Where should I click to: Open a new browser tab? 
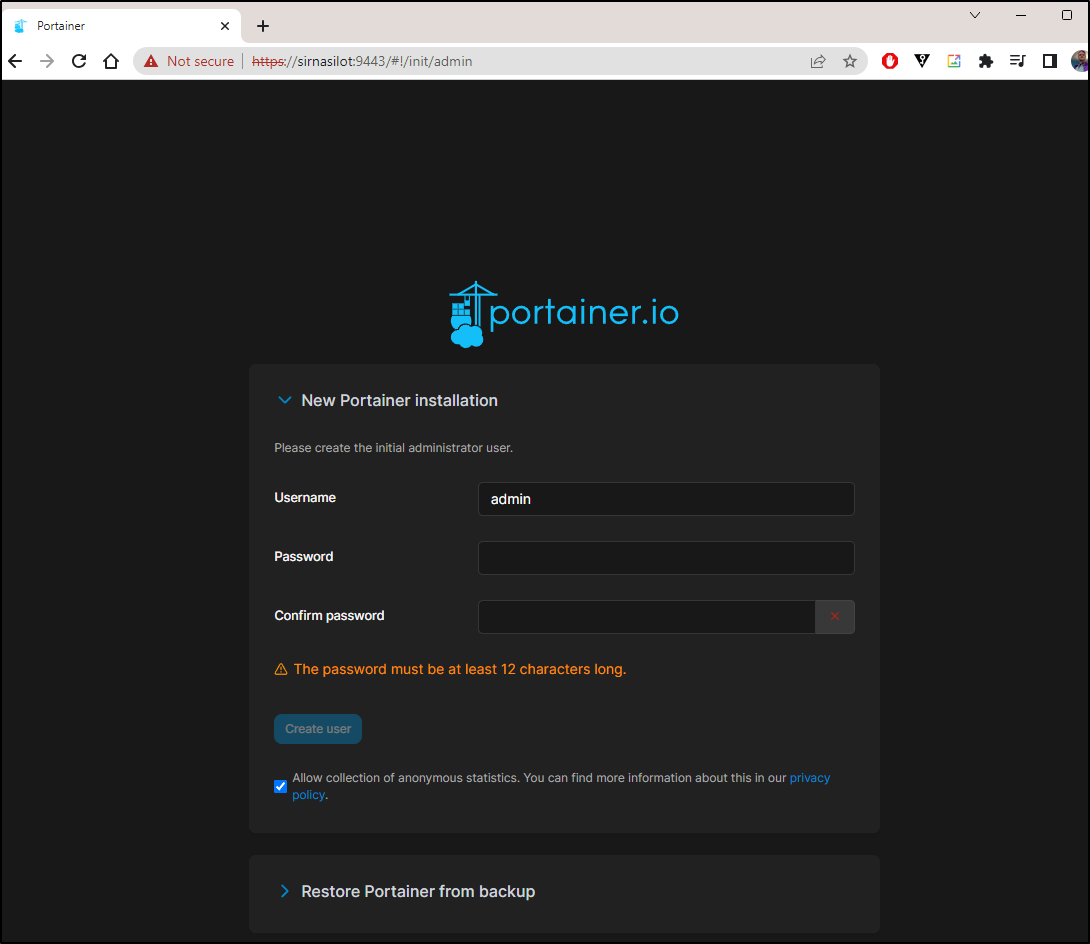(263, 26)
